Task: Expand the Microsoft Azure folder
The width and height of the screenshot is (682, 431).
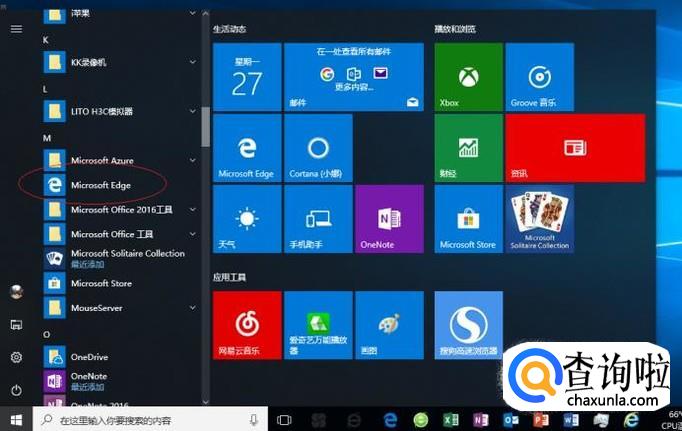Action: coord(120,160)
